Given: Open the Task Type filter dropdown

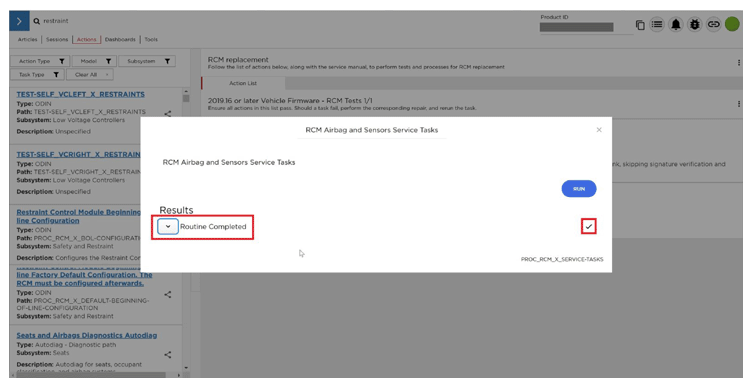Looking at the screenshot, I should click(x=37, y=74).
